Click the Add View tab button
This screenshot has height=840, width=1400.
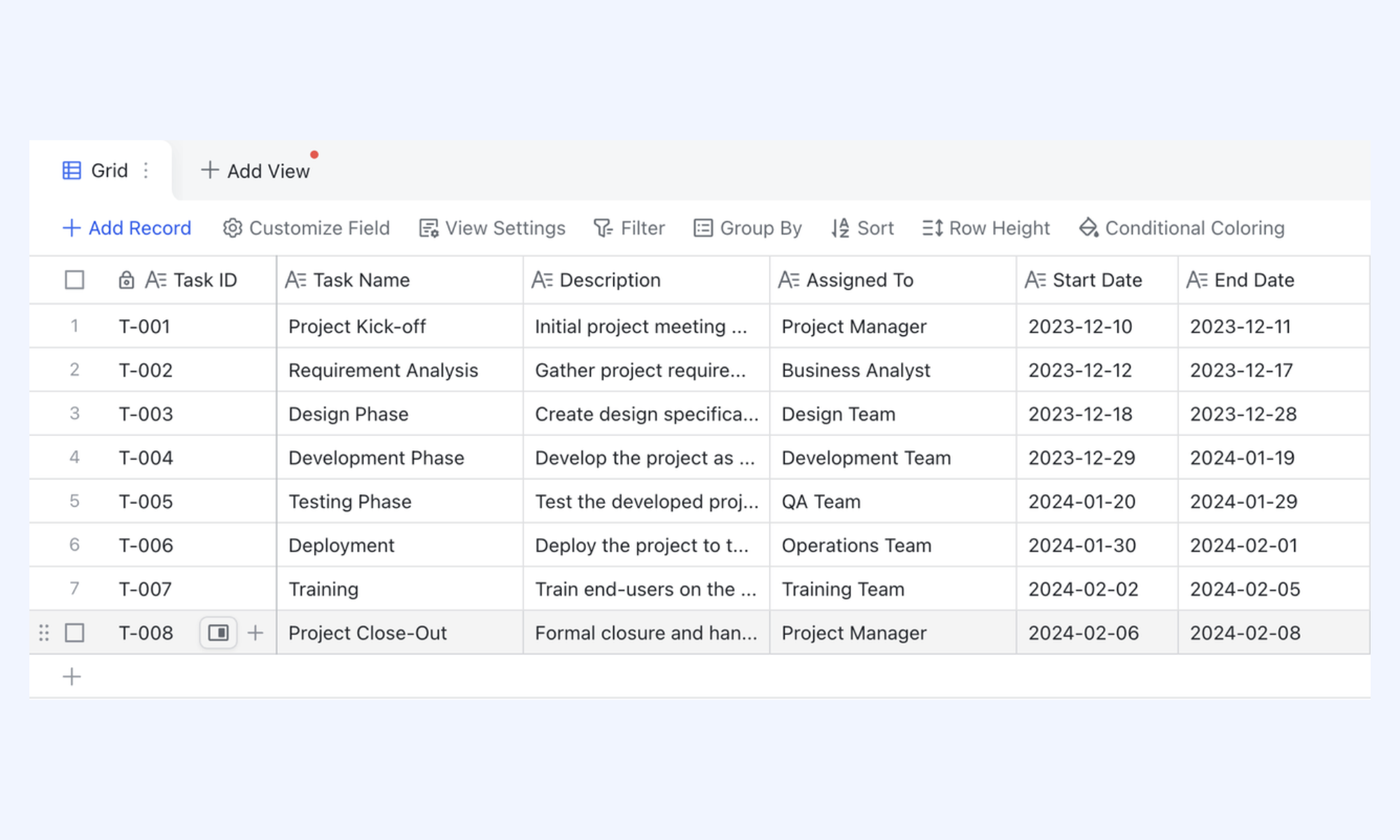coord(255,170)
